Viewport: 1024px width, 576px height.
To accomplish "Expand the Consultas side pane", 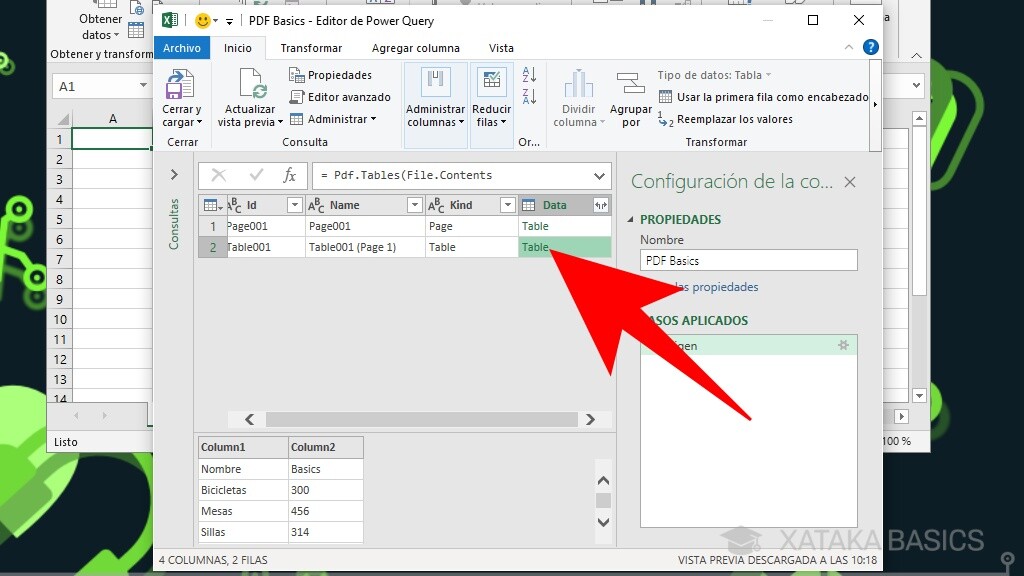I will point(174,174).
